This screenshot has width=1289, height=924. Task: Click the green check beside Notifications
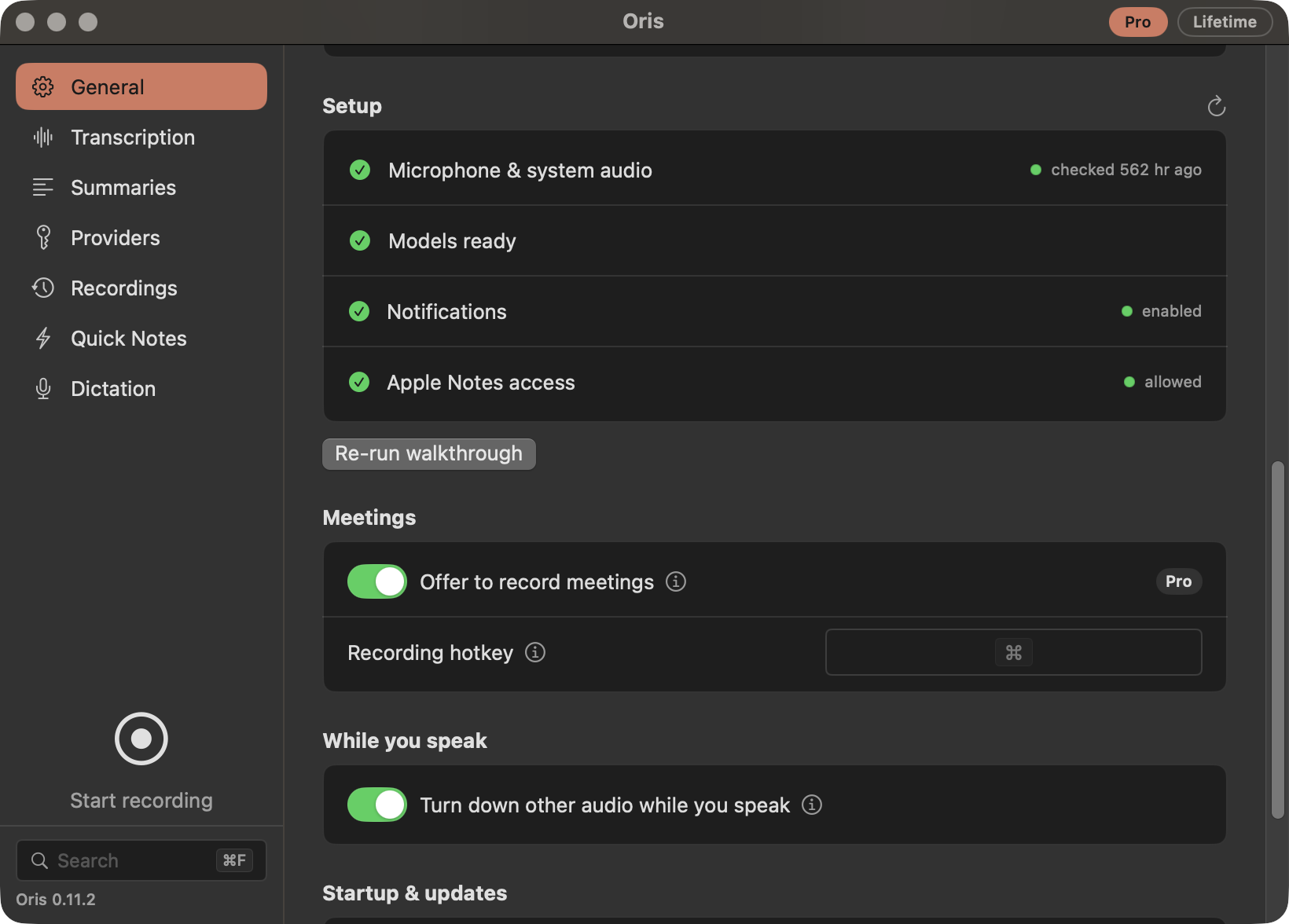coord(359,311)
